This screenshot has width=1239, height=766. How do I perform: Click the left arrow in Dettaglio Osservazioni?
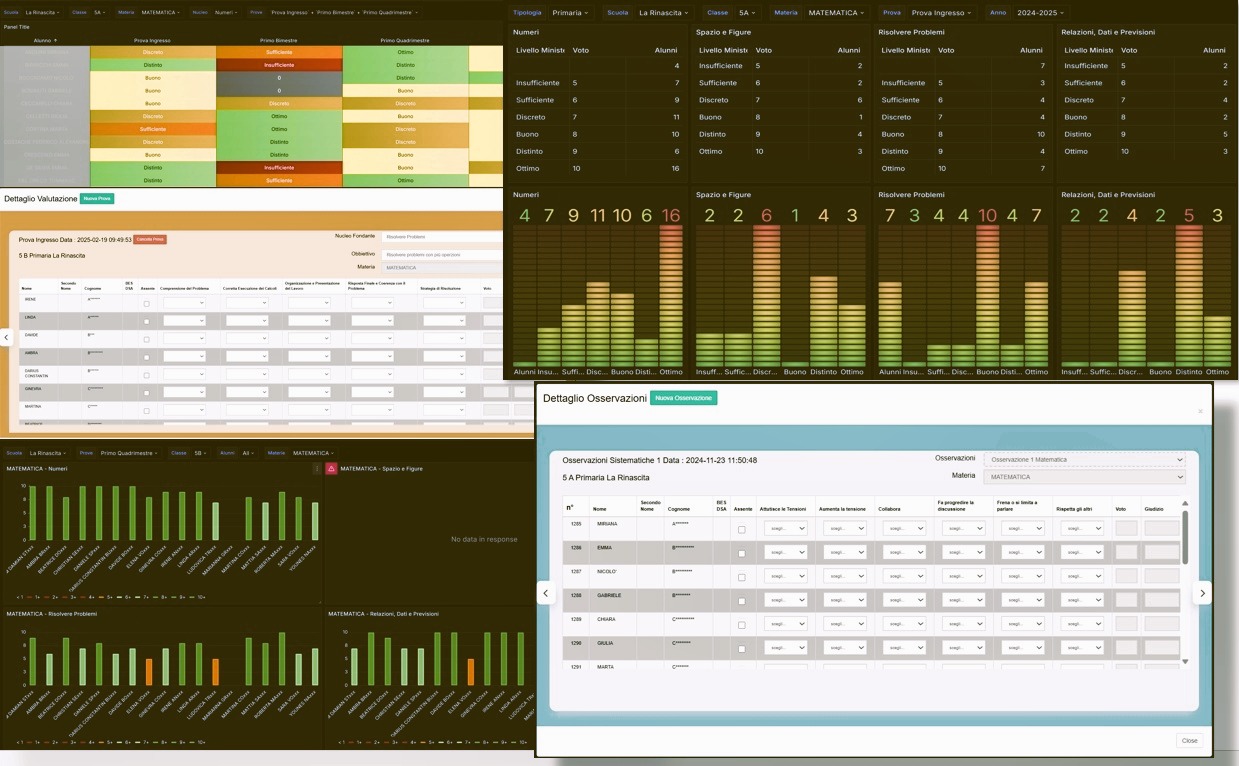[x=545, y=593]
